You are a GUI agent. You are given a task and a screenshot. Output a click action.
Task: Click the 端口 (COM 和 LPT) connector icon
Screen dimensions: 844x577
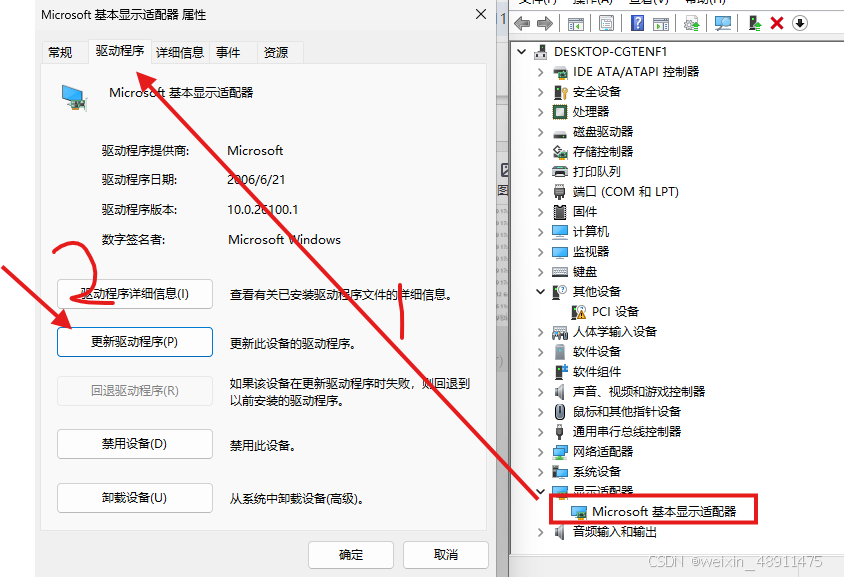tap(560, 192)
